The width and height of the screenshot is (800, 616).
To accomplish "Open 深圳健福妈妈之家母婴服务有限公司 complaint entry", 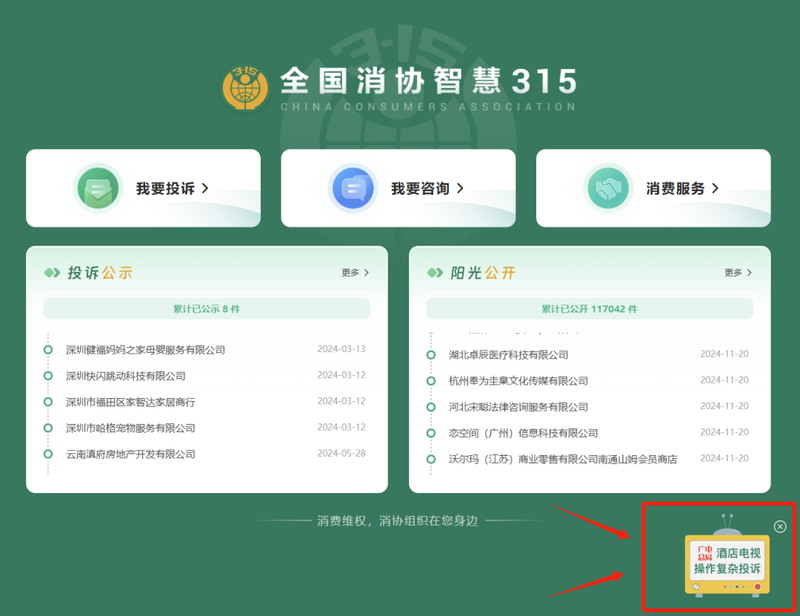I will point(145,350).
